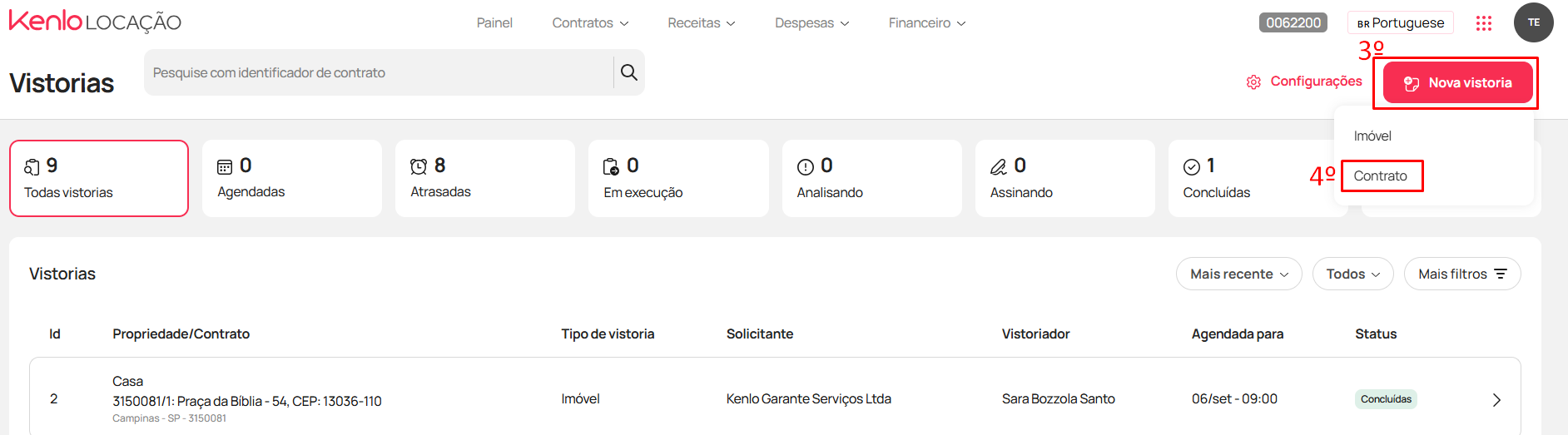Select the Em execução filter card
Viewport: 1568px width, 435px height.
(x=678, y=178)
